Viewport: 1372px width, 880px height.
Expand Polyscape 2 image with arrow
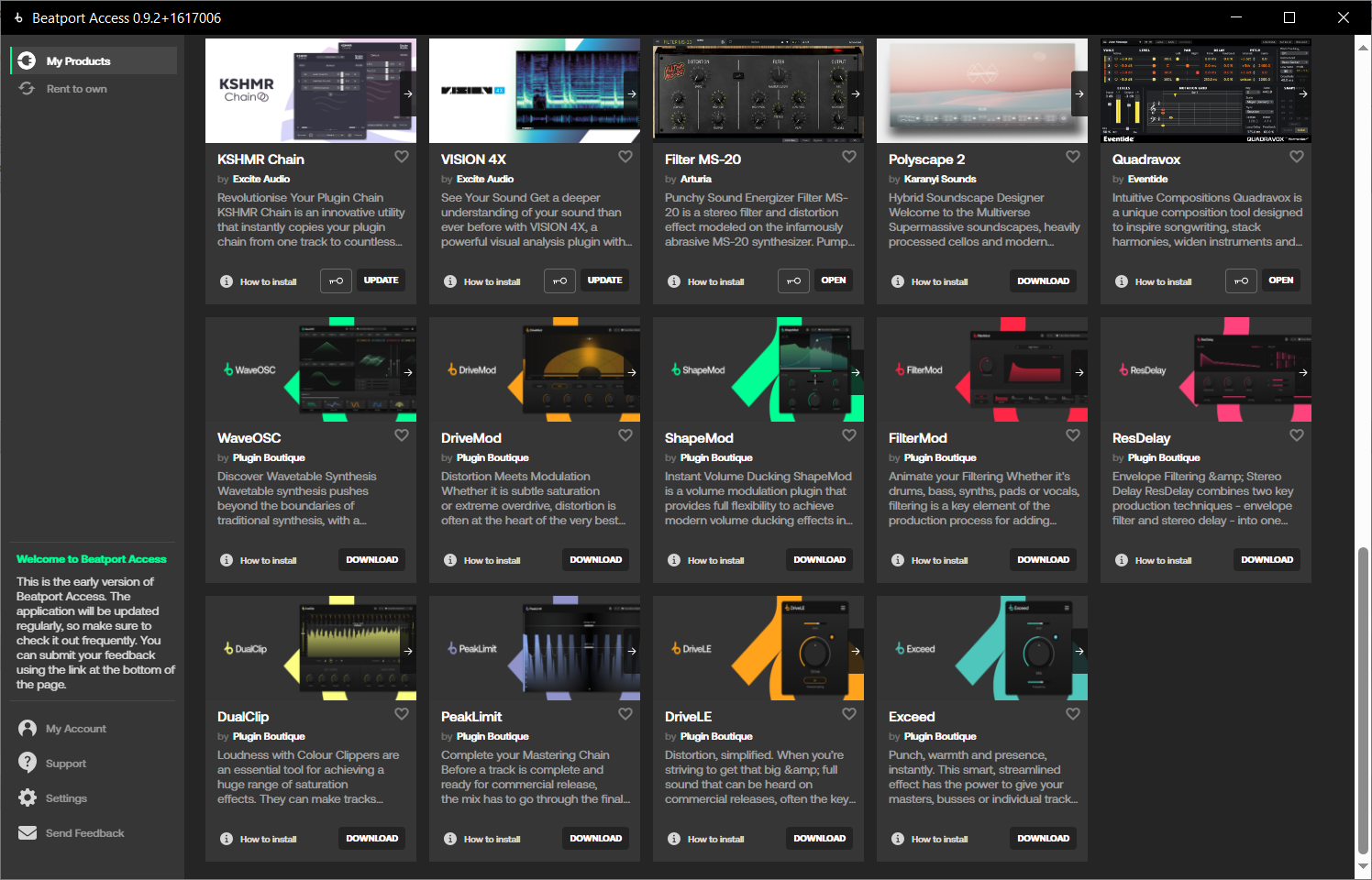pos(1079,93)
